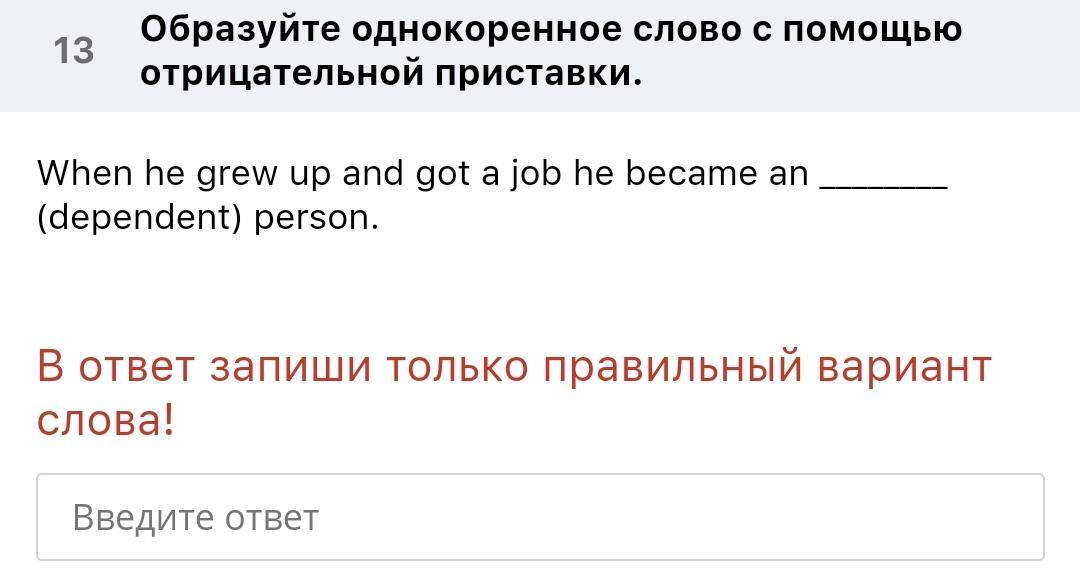This screenshot has width=1080, height=581.
Task: Click the 'Введите ответ' answer input field
Action: pos(540,517)
